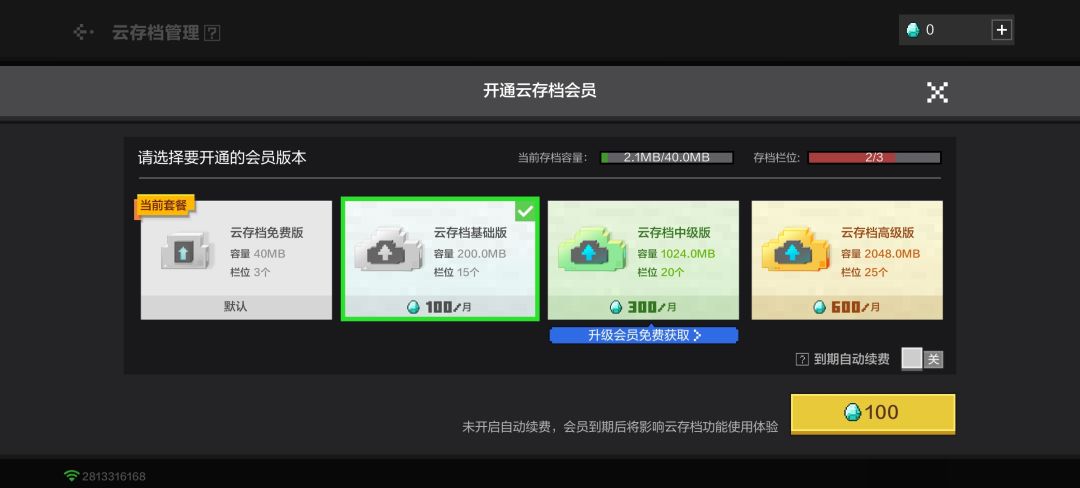Click the 升级会员免费获取 link

[644, 335]
